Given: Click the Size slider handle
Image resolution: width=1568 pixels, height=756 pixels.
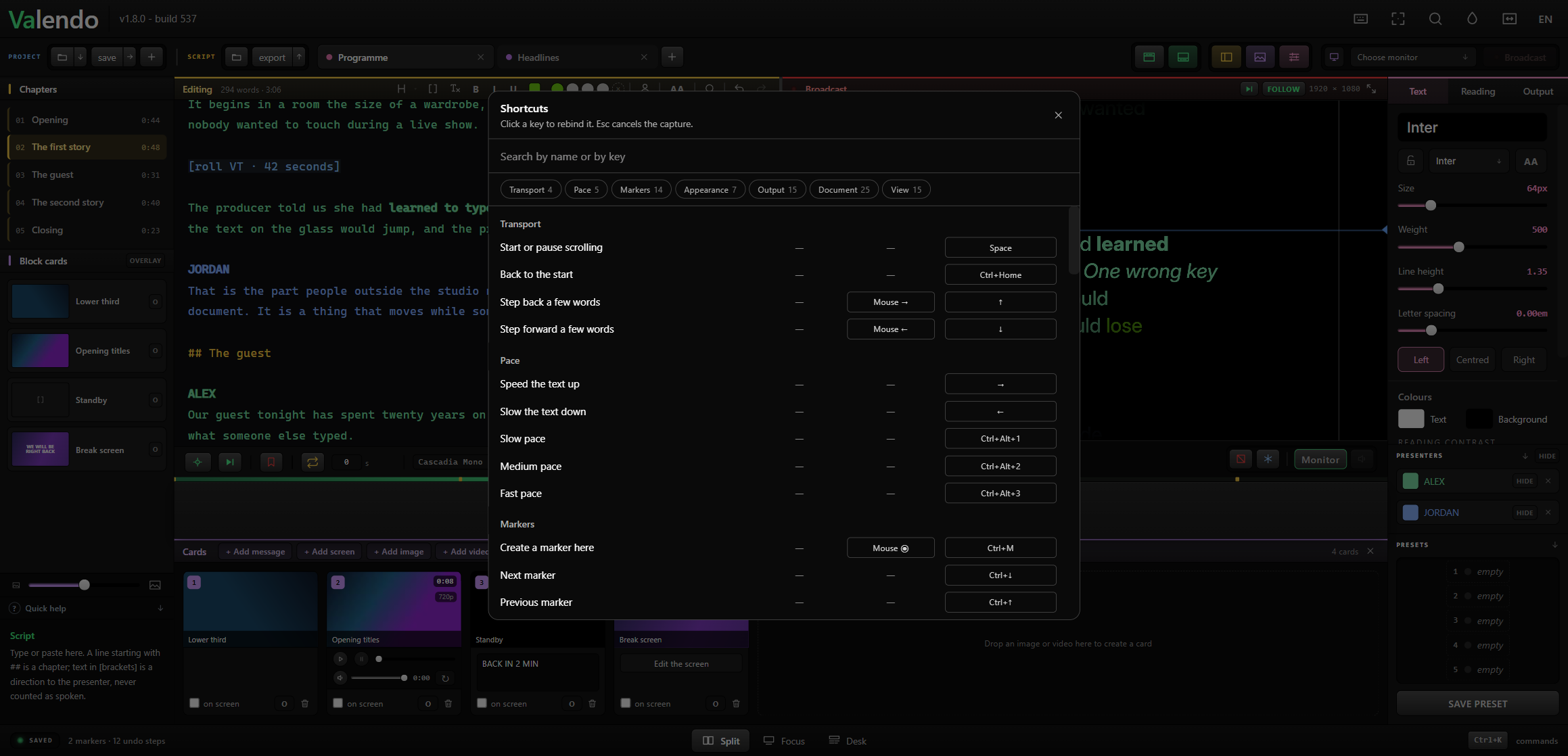Looking at the screenshot, I should (1430, 205).
